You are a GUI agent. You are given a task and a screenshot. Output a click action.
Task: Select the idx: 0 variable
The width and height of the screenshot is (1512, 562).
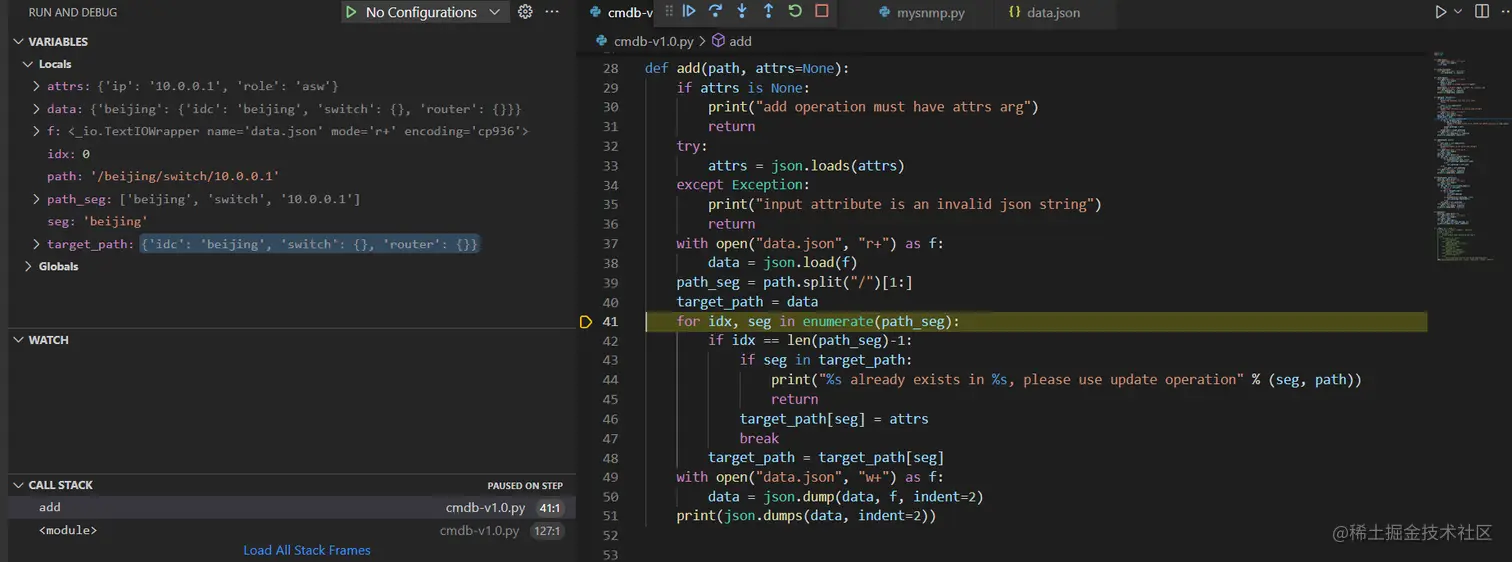click(x=292, y=154)
